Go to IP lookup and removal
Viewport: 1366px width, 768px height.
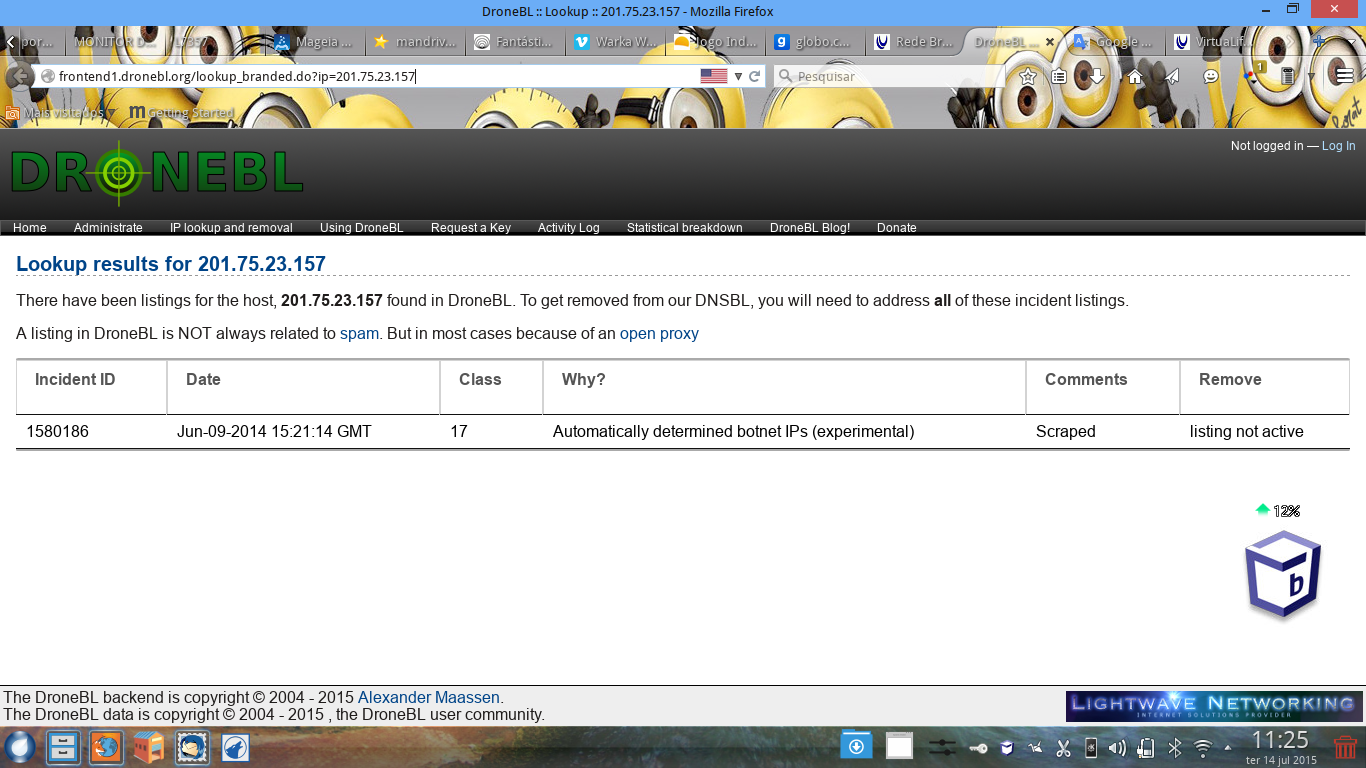pyautogui.click(x=231, y=228)
